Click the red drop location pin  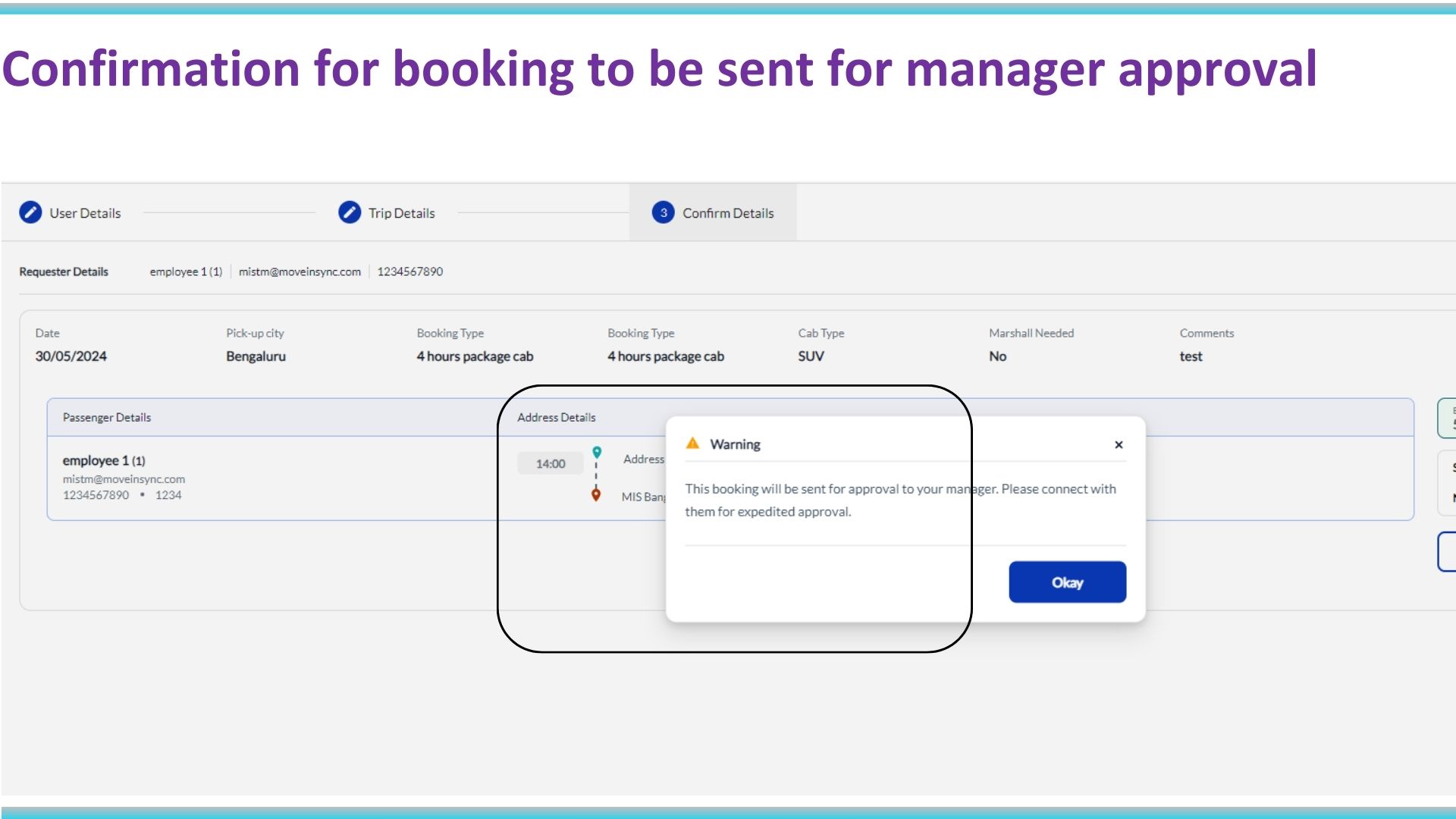click(596, 495)
